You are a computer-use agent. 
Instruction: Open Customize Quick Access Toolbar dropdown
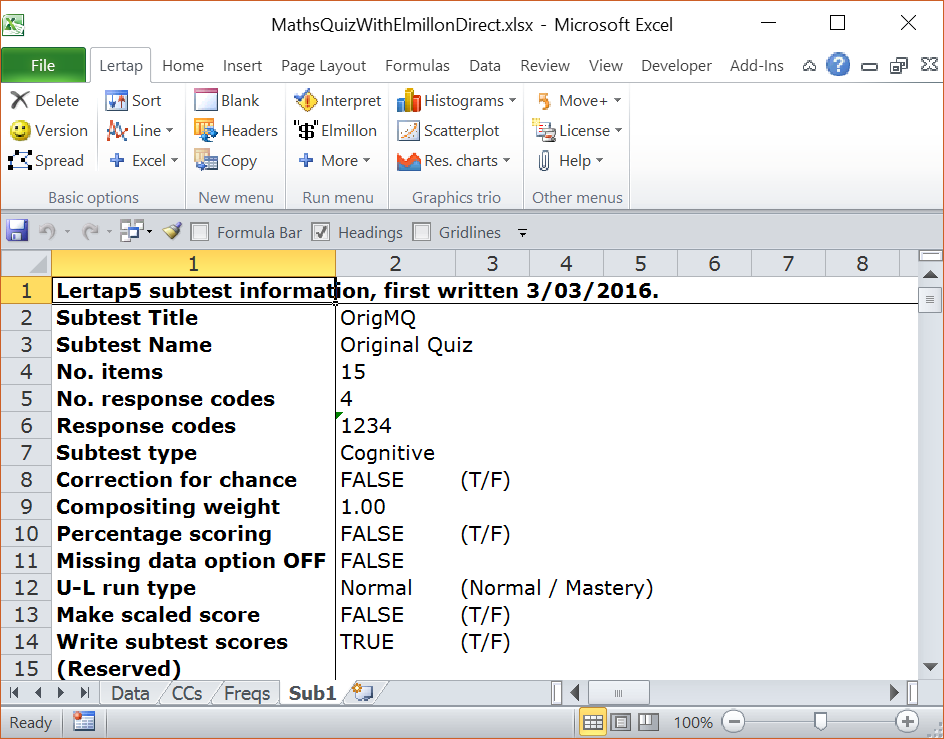click(x=523, y=232)
